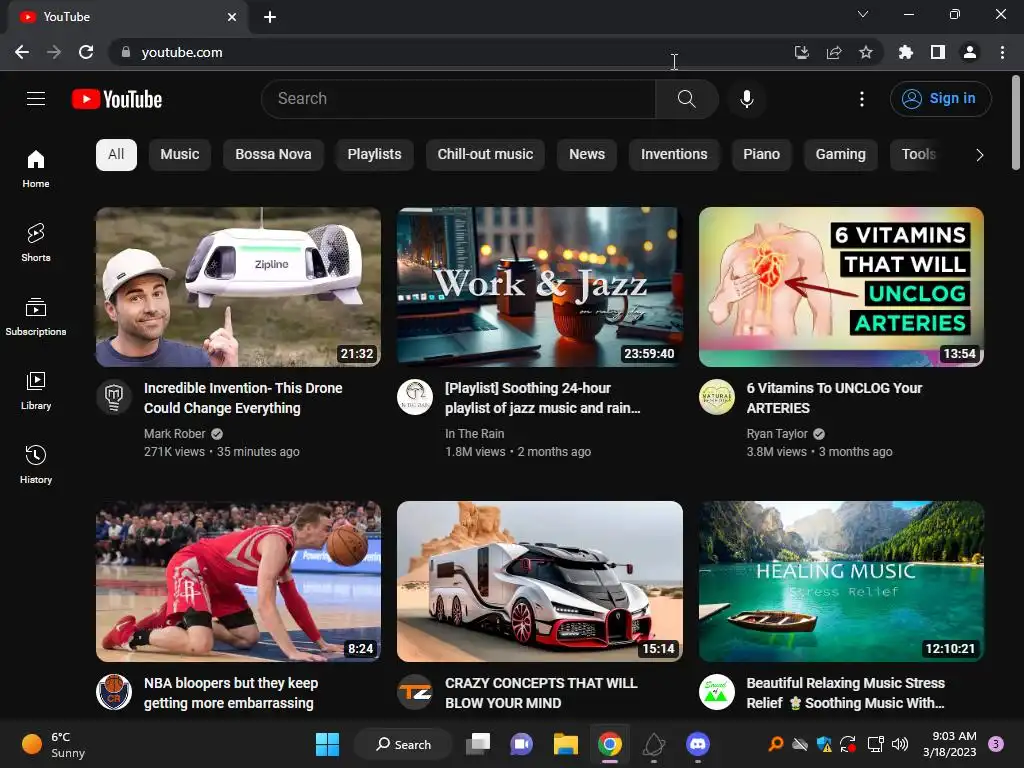Screen dimensions: 1024x768
Task: Open 6 Vitamins To UNCLOG Your ARTERIES title
Action: (x=834, y=398)
